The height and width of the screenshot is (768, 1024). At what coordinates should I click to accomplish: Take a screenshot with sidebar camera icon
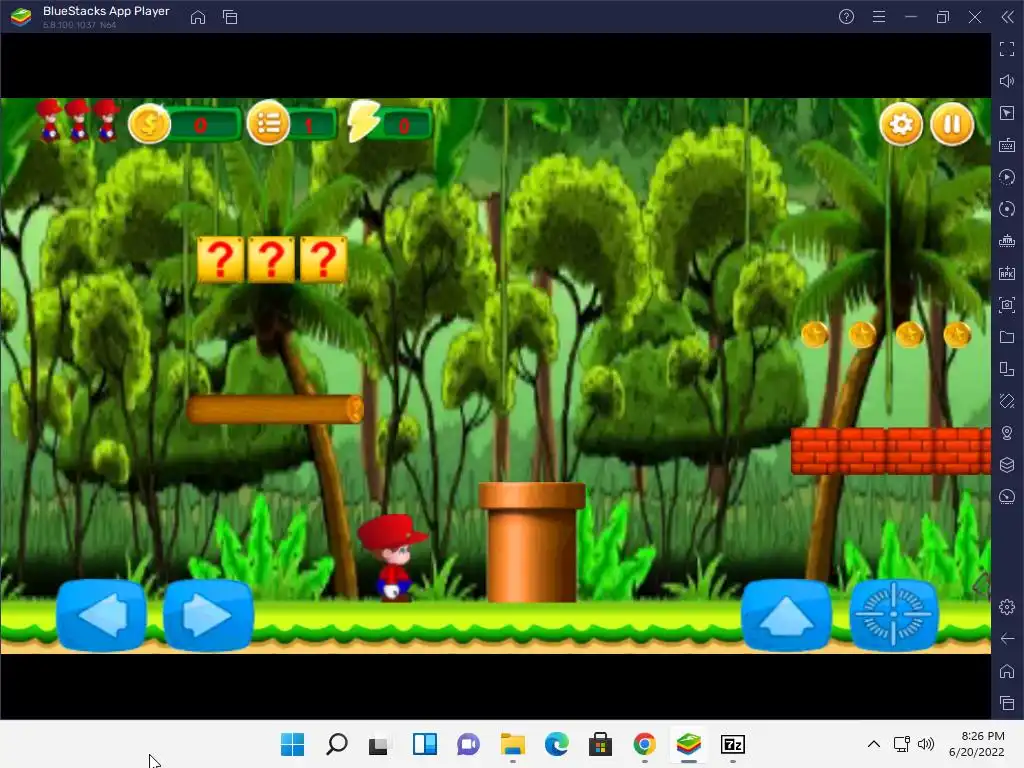[1007, 305]
